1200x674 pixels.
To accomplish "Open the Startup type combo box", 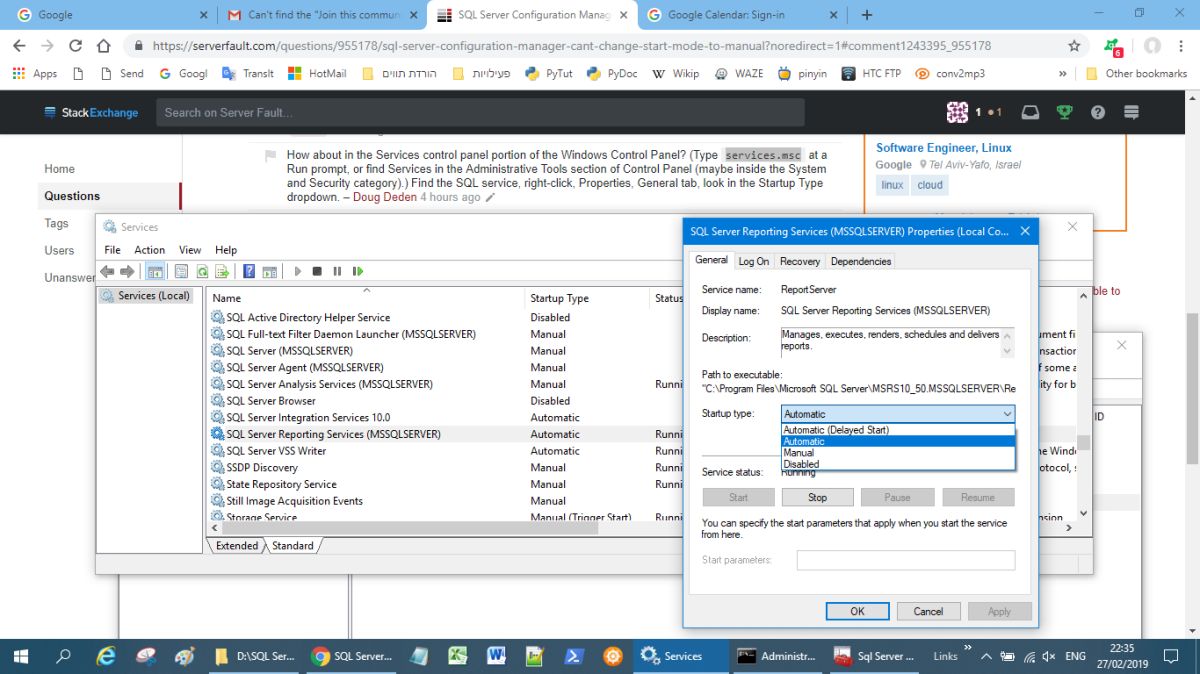I will tap(898, 414).
